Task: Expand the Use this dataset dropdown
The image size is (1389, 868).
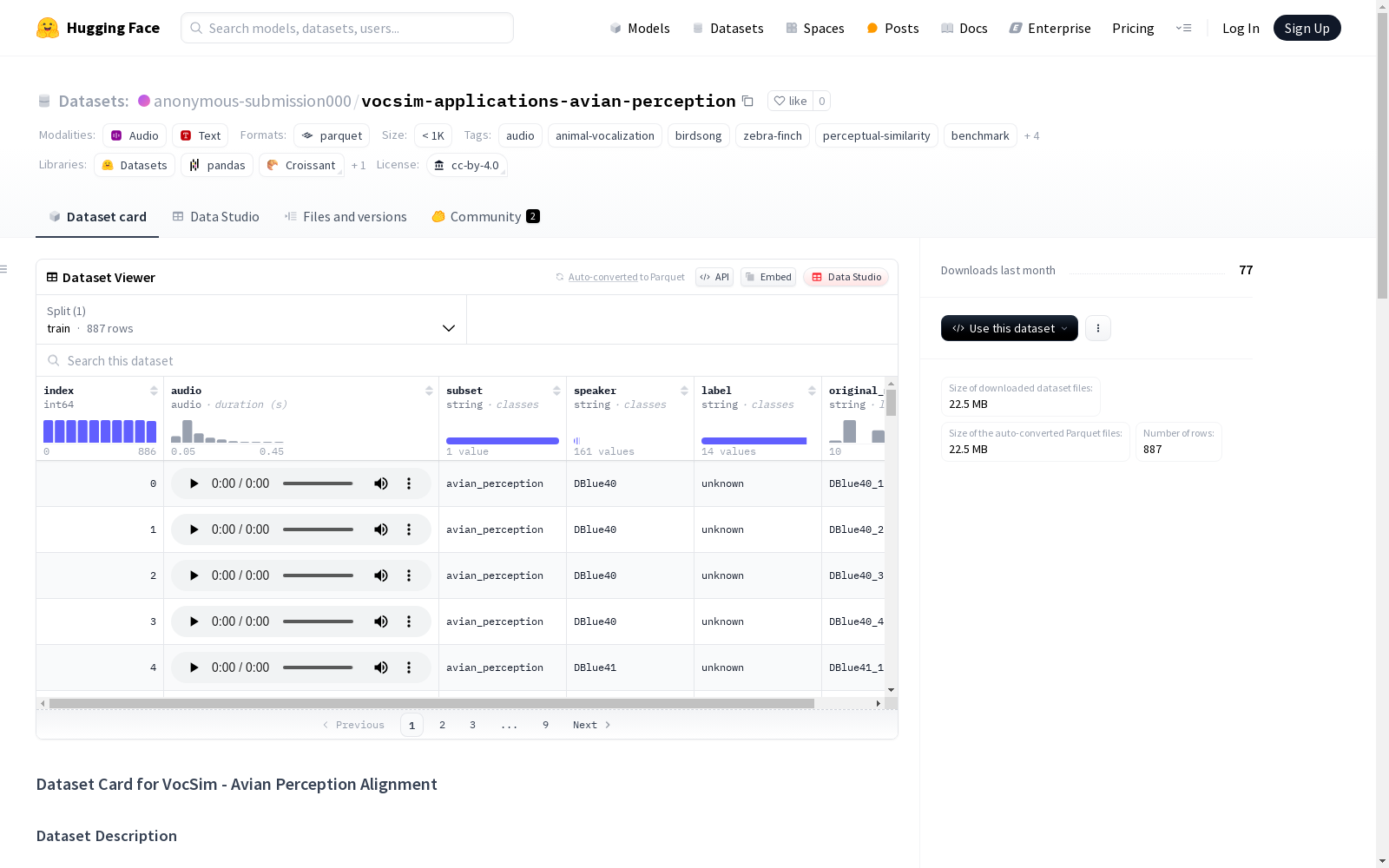Action: [1010, 328]
